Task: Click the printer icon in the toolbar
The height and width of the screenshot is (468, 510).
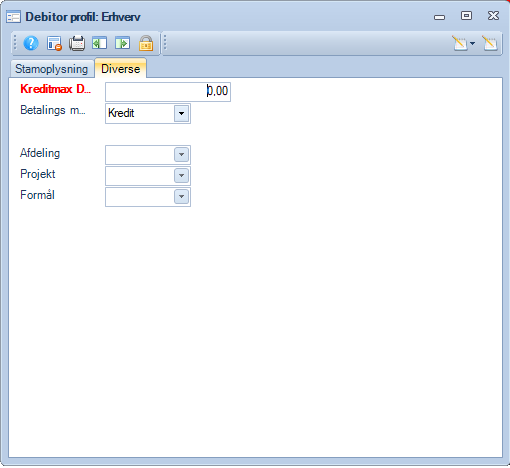Action: (77, 43)
